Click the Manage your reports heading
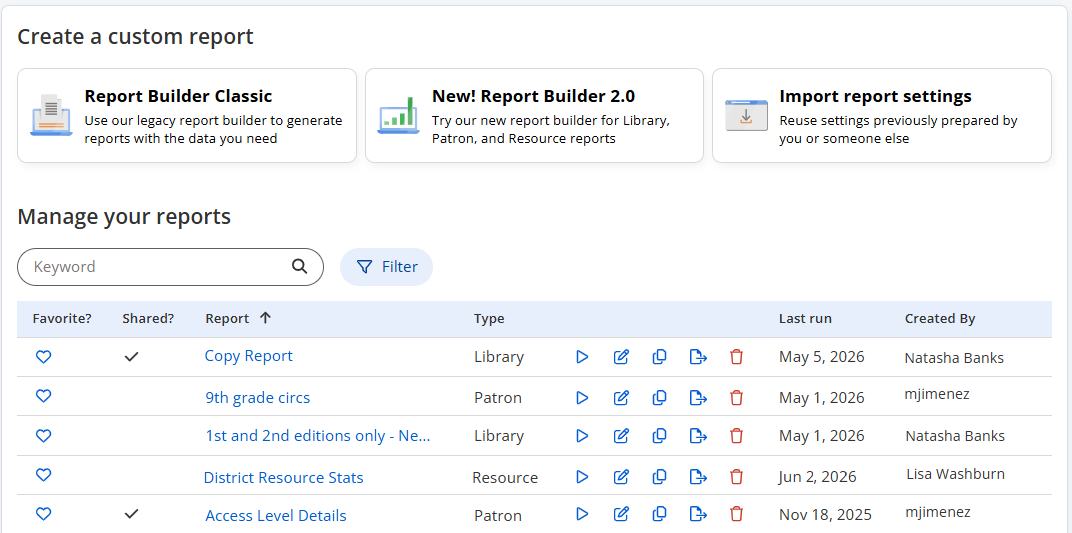This screenshot has height=533, width=1072. (x=124, y=217)
